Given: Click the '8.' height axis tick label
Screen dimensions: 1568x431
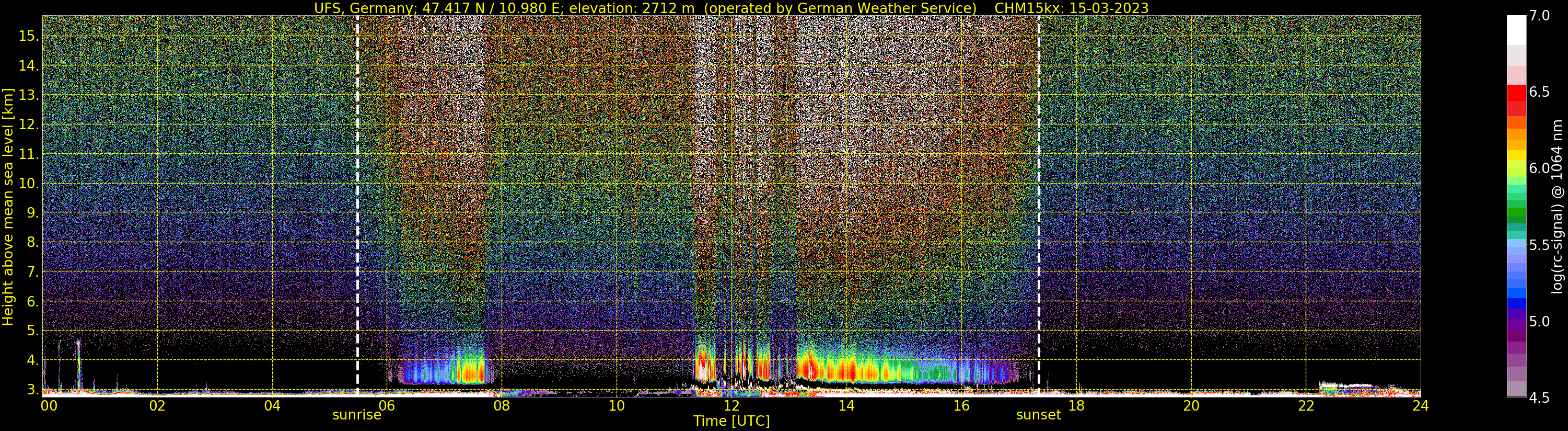Looking at the screenshot, I should click(x=33, y=243).
